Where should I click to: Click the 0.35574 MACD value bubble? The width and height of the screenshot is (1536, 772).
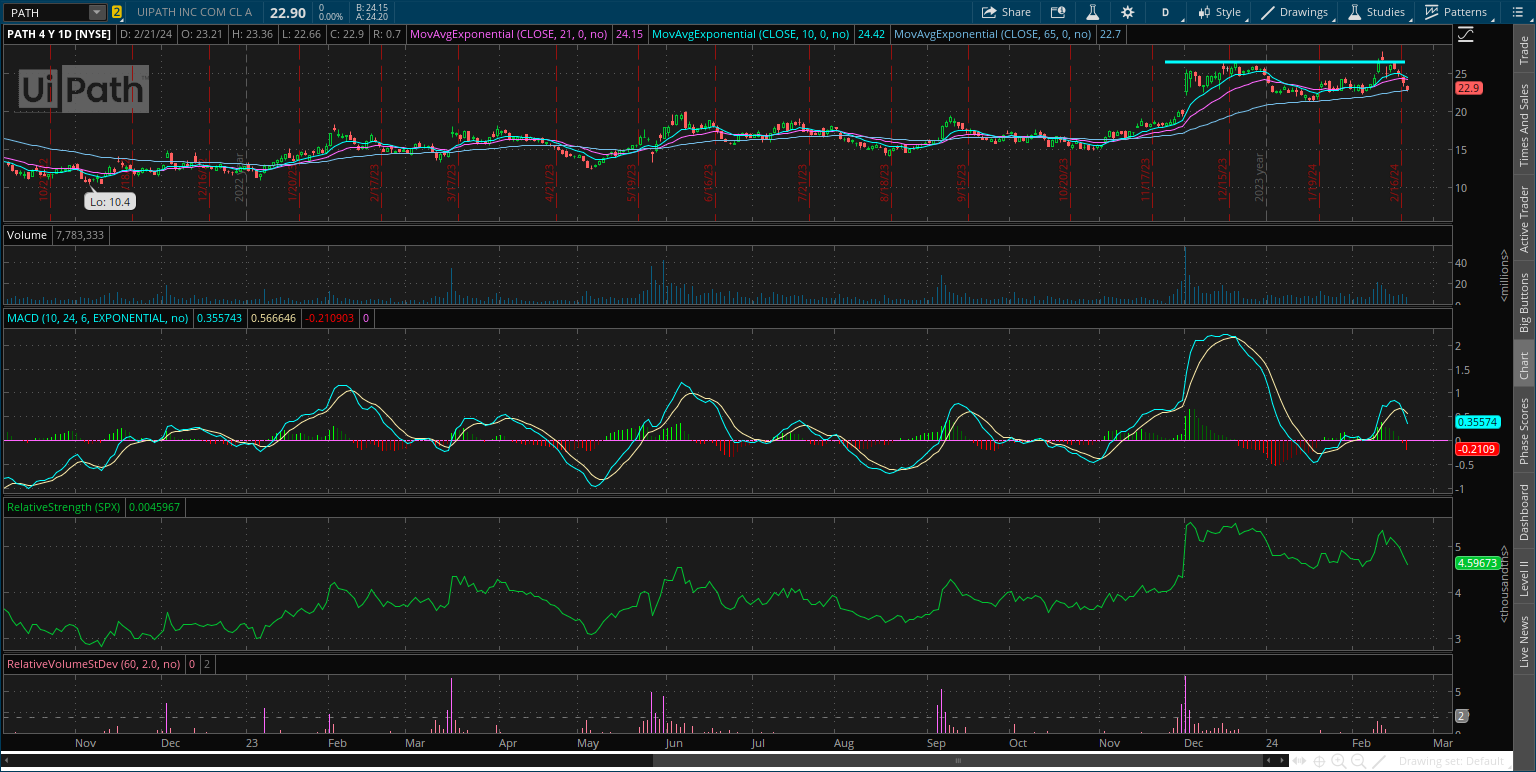click(x=1476, y=422)
